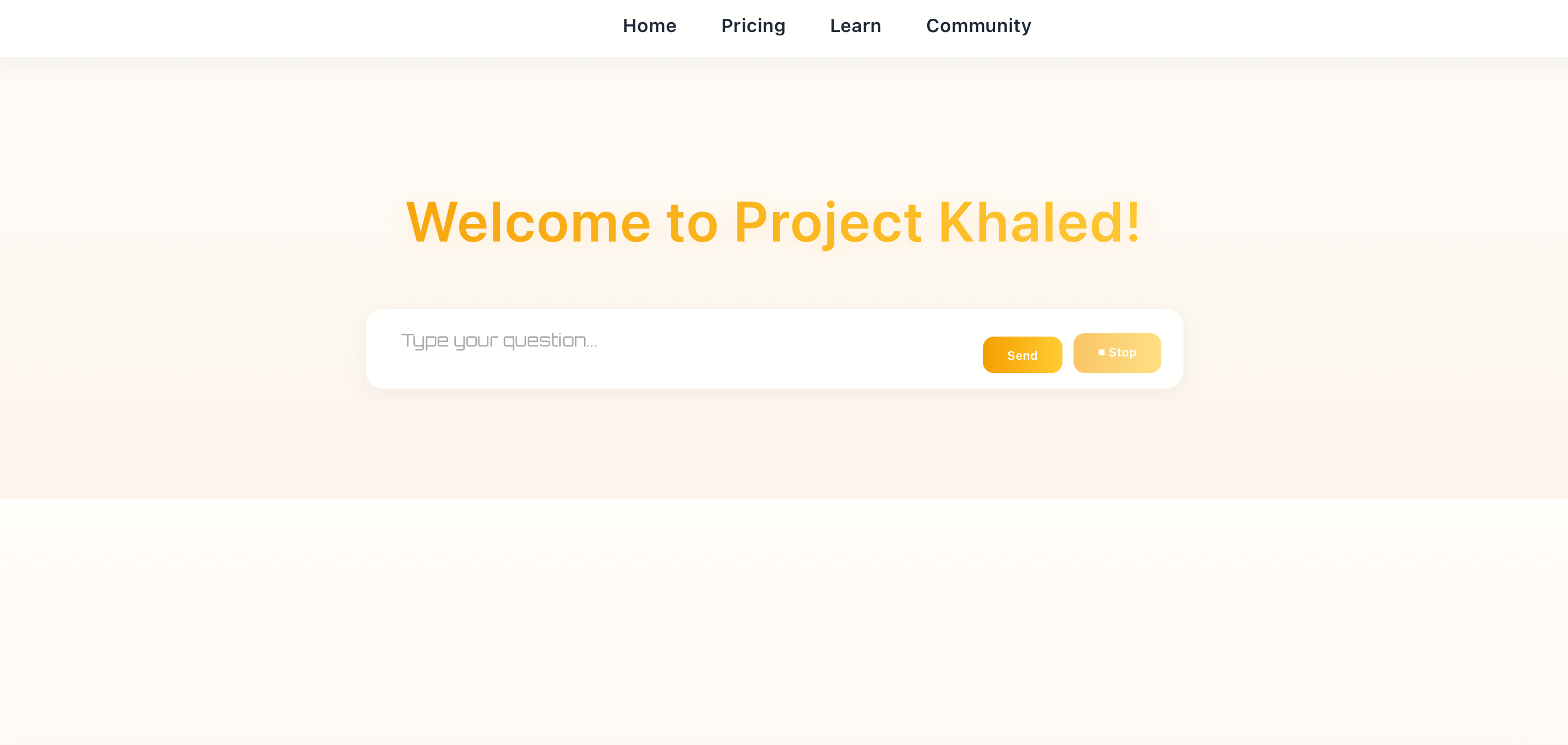
Task: Click the square stop icon
Action: click(x=1101, y=353)
